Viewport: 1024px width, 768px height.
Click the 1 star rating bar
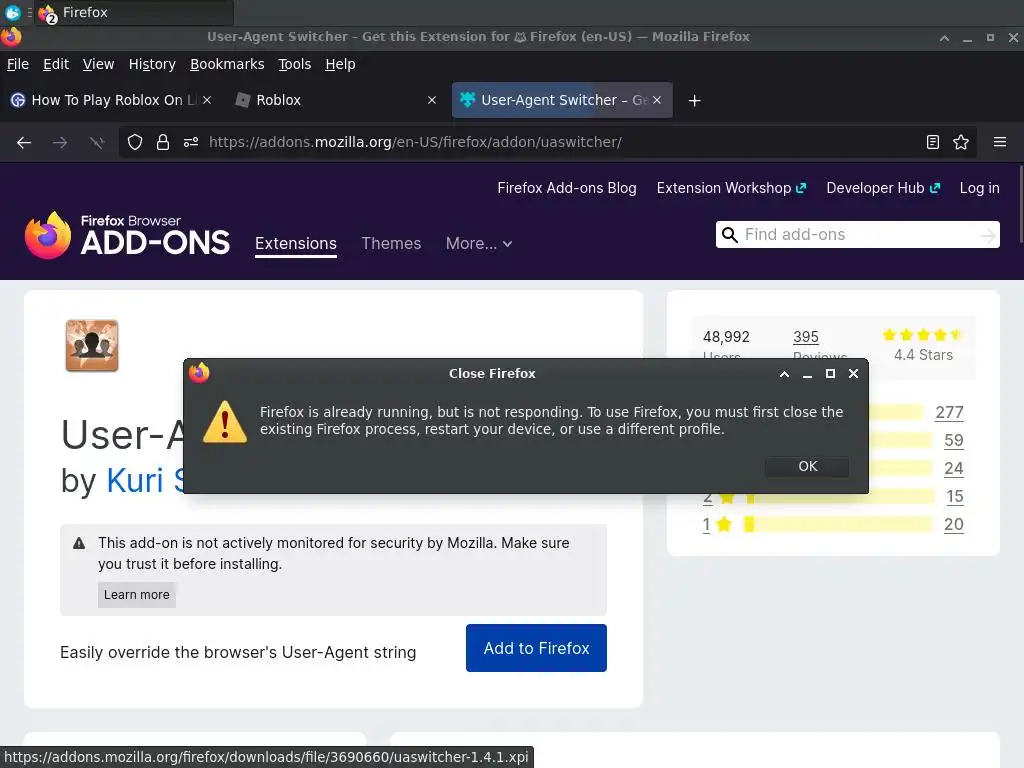click(838, 524)
